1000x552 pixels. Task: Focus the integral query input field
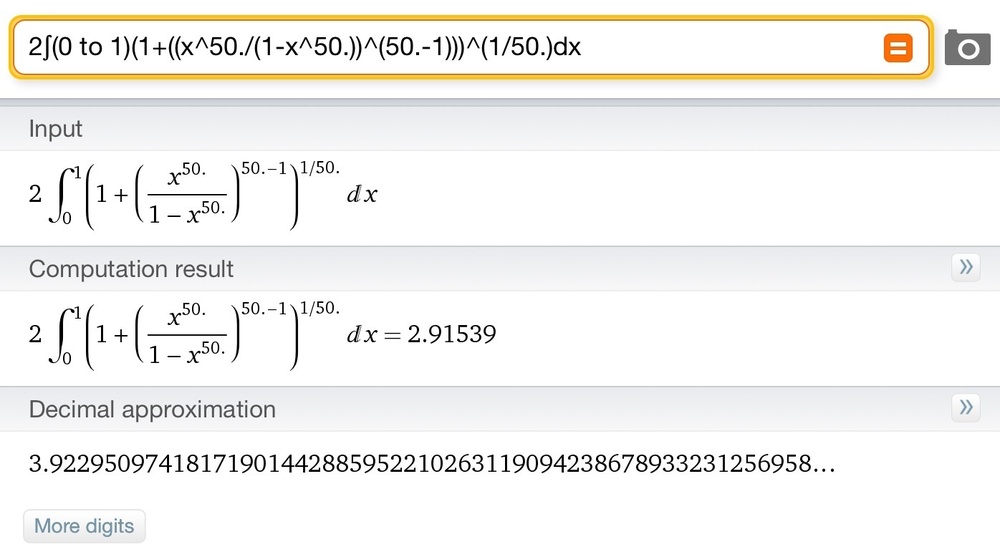(440, 47)
